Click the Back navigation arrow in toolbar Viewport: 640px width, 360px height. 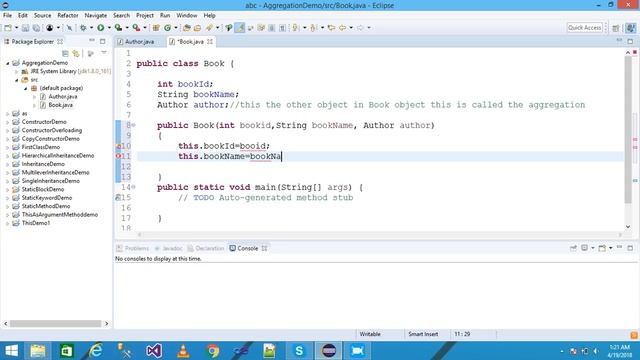click(342, 28)
